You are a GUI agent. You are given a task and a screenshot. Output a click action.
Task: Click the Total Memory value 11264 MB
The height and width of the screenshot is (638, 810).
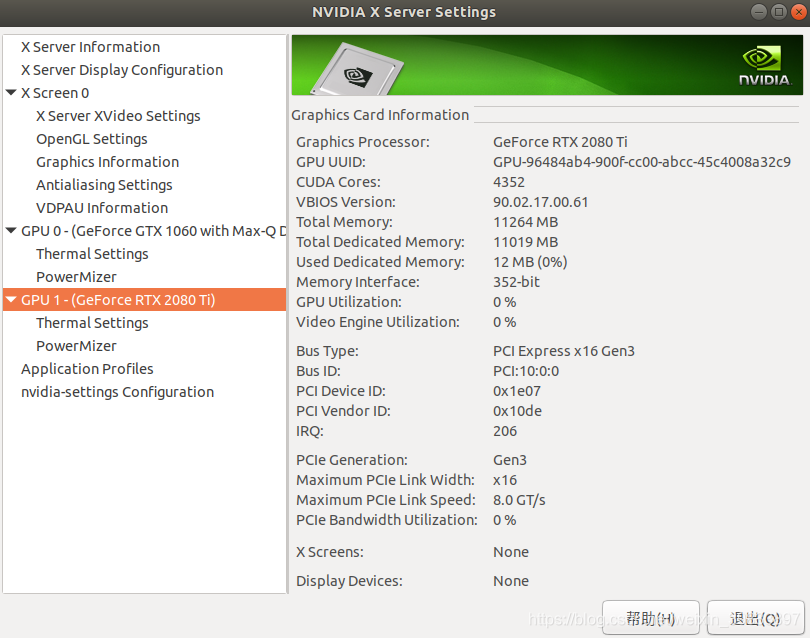click(x=525, y=222)
